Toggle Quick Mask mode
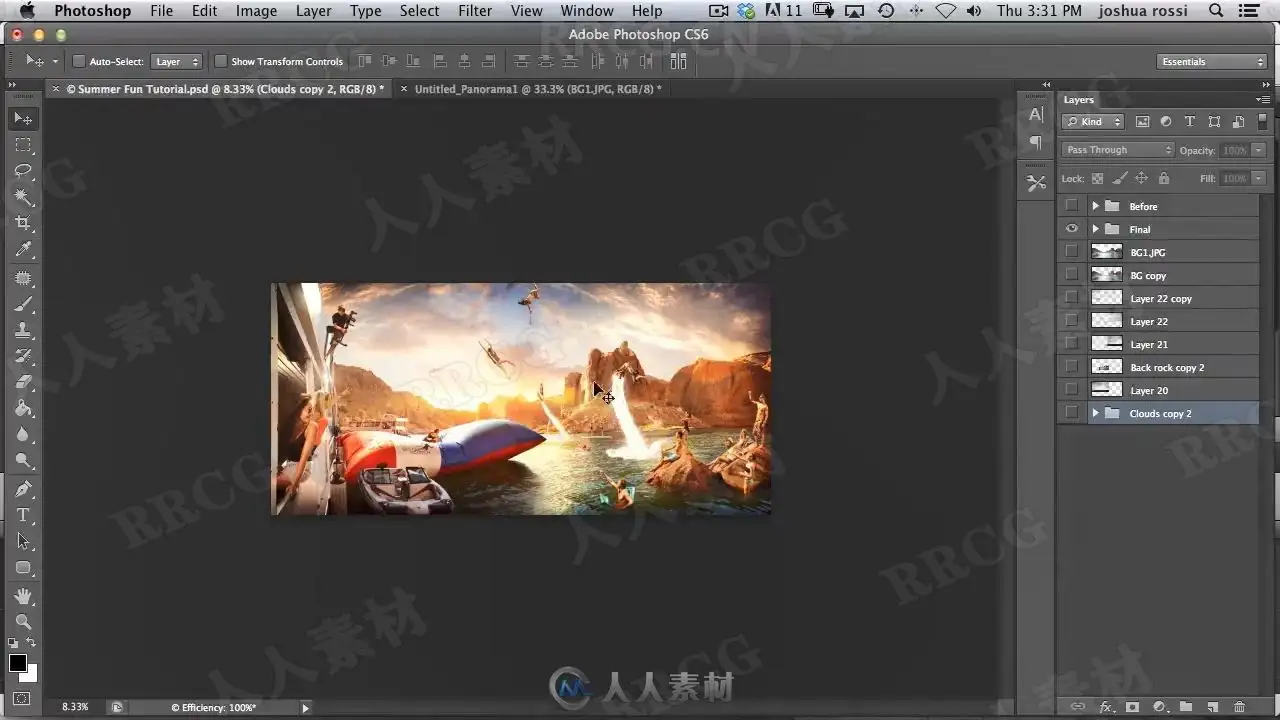 [22, 699]
